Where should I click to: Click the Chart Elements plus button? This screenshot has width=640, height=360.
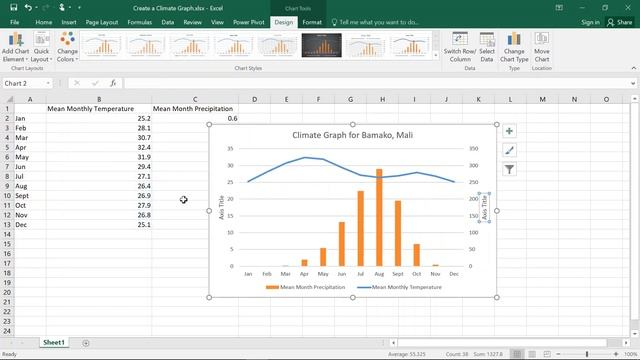pos(509,131)
